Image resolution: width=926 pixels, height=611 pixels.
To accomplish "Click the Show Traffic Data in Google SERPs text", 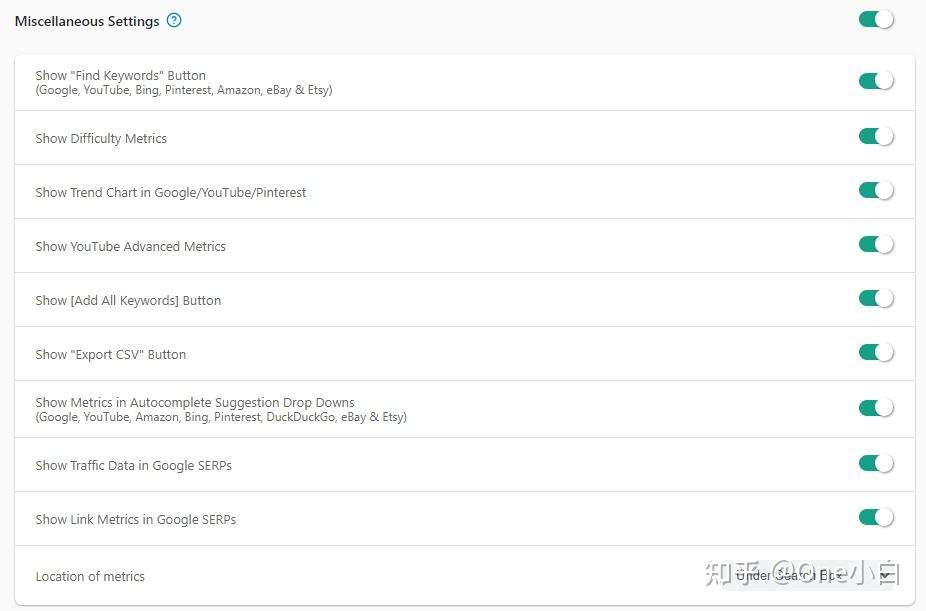I will [x=133, y=466].
